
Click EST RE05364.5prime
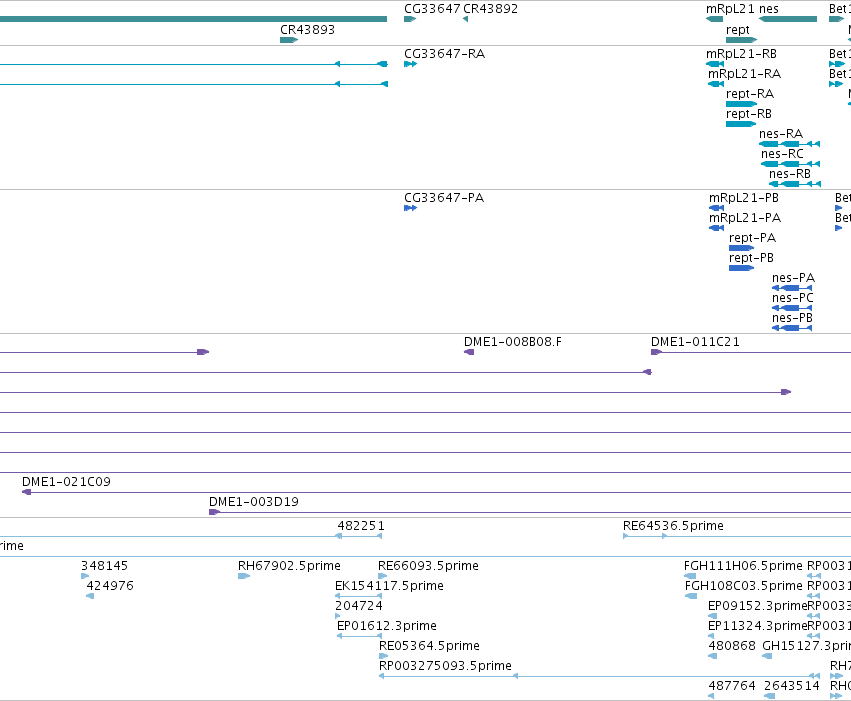click(429, 646)
